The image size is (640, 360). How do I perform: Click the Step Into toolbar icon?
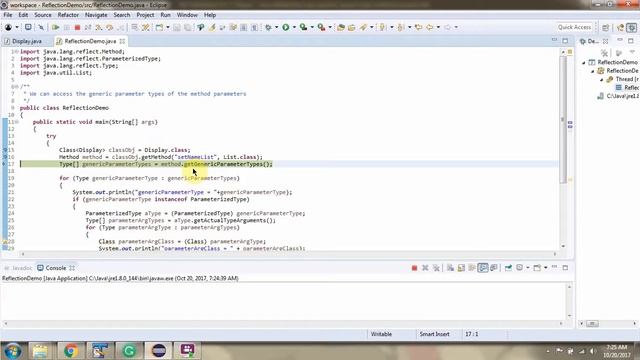click(99, 27)
